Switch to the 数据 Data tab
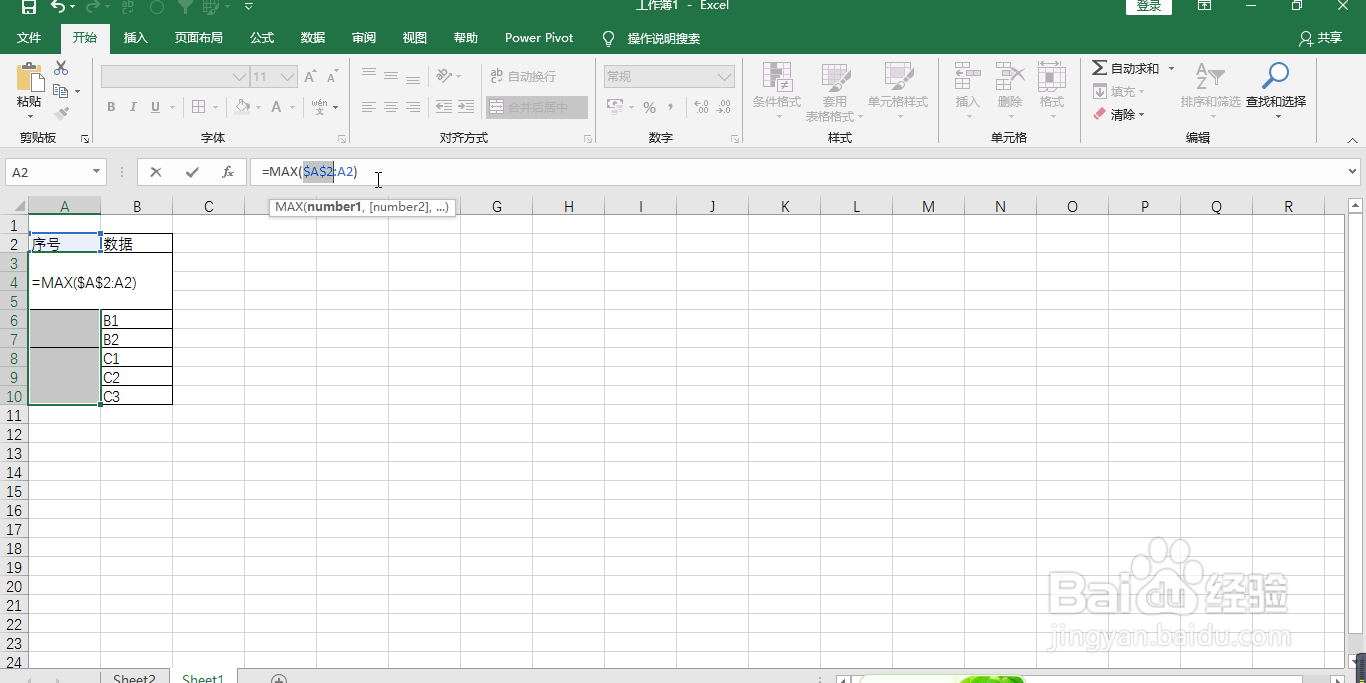 [x=313, y=38]
